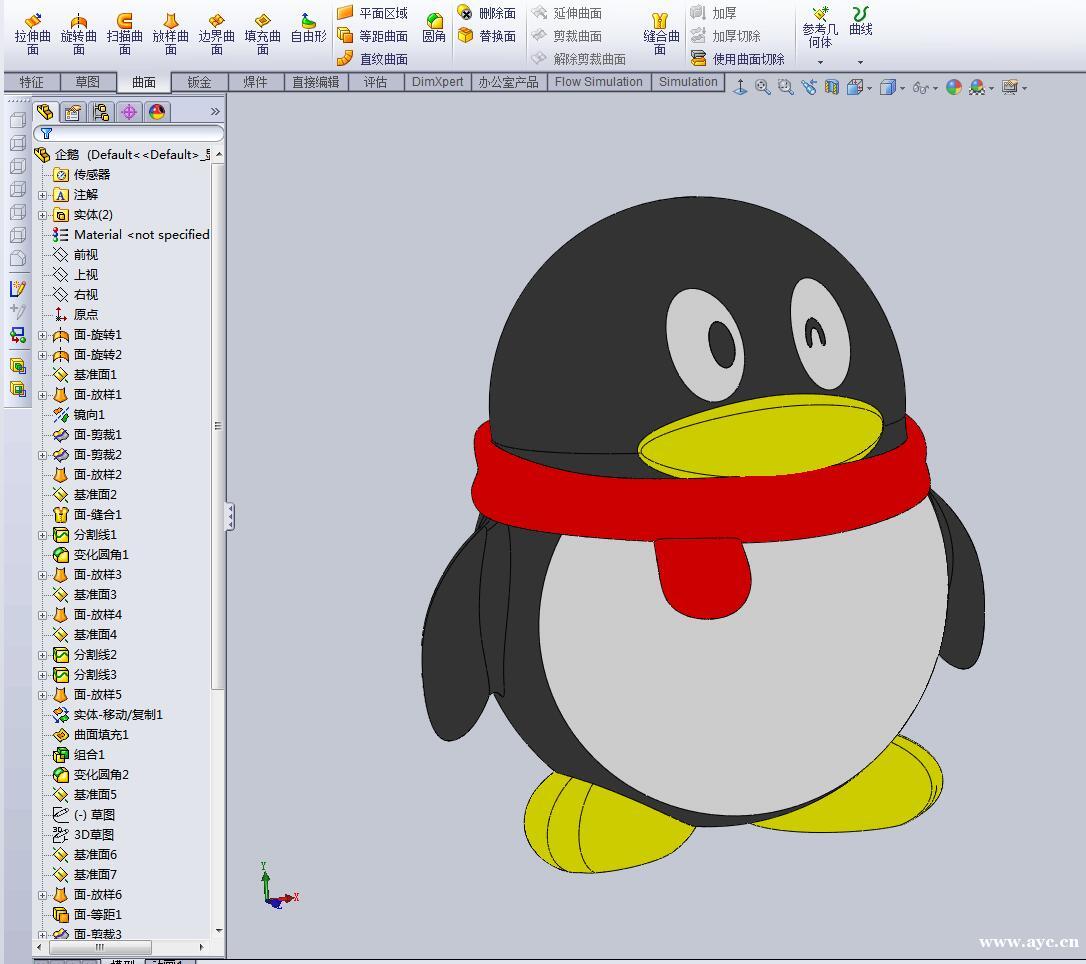Image resolution: width=1086 pixels, height=964 pixels.
Task: Open the 曲线 (Curves) dropdown arrow
Action: [x=860, y=62]
